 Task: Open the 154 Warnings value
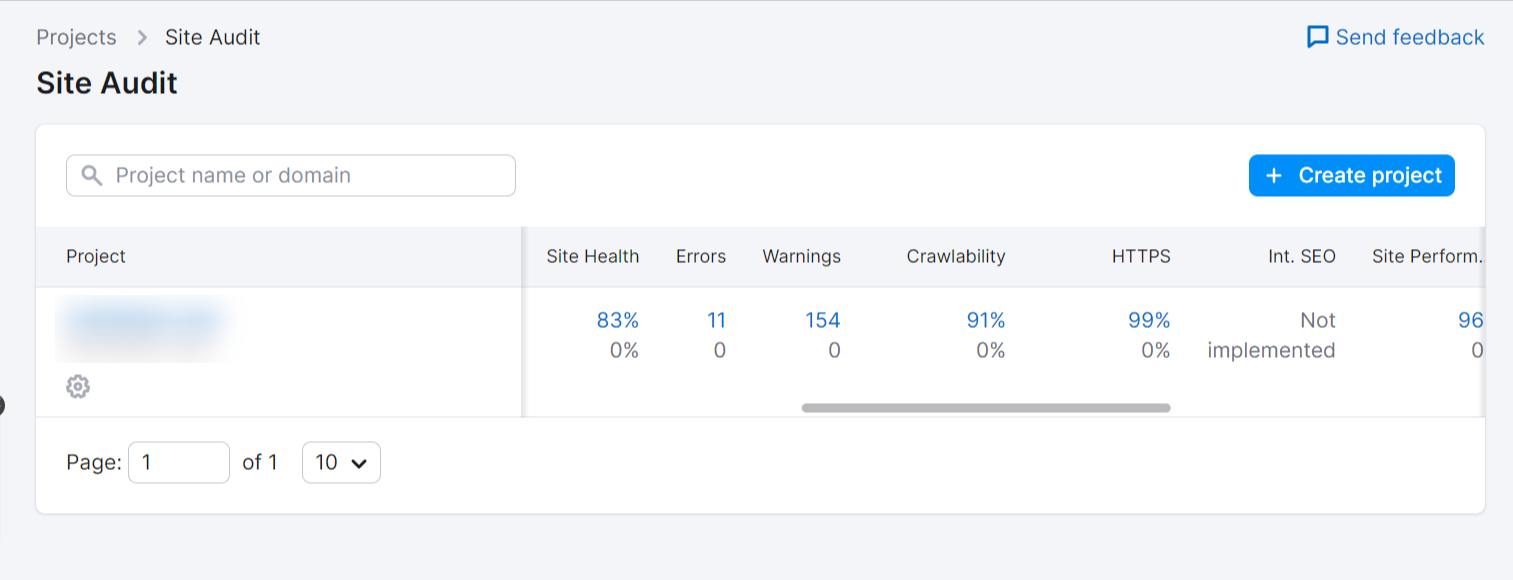click(822, 321)
